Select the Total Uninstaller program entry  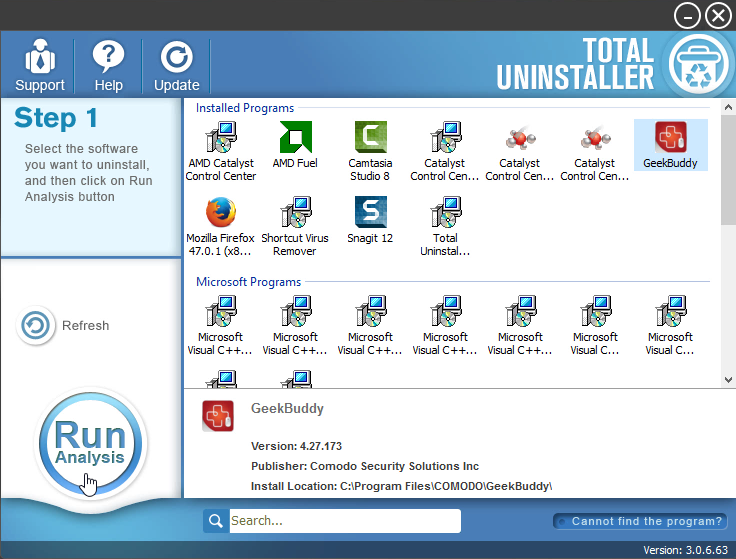(445, 226)
